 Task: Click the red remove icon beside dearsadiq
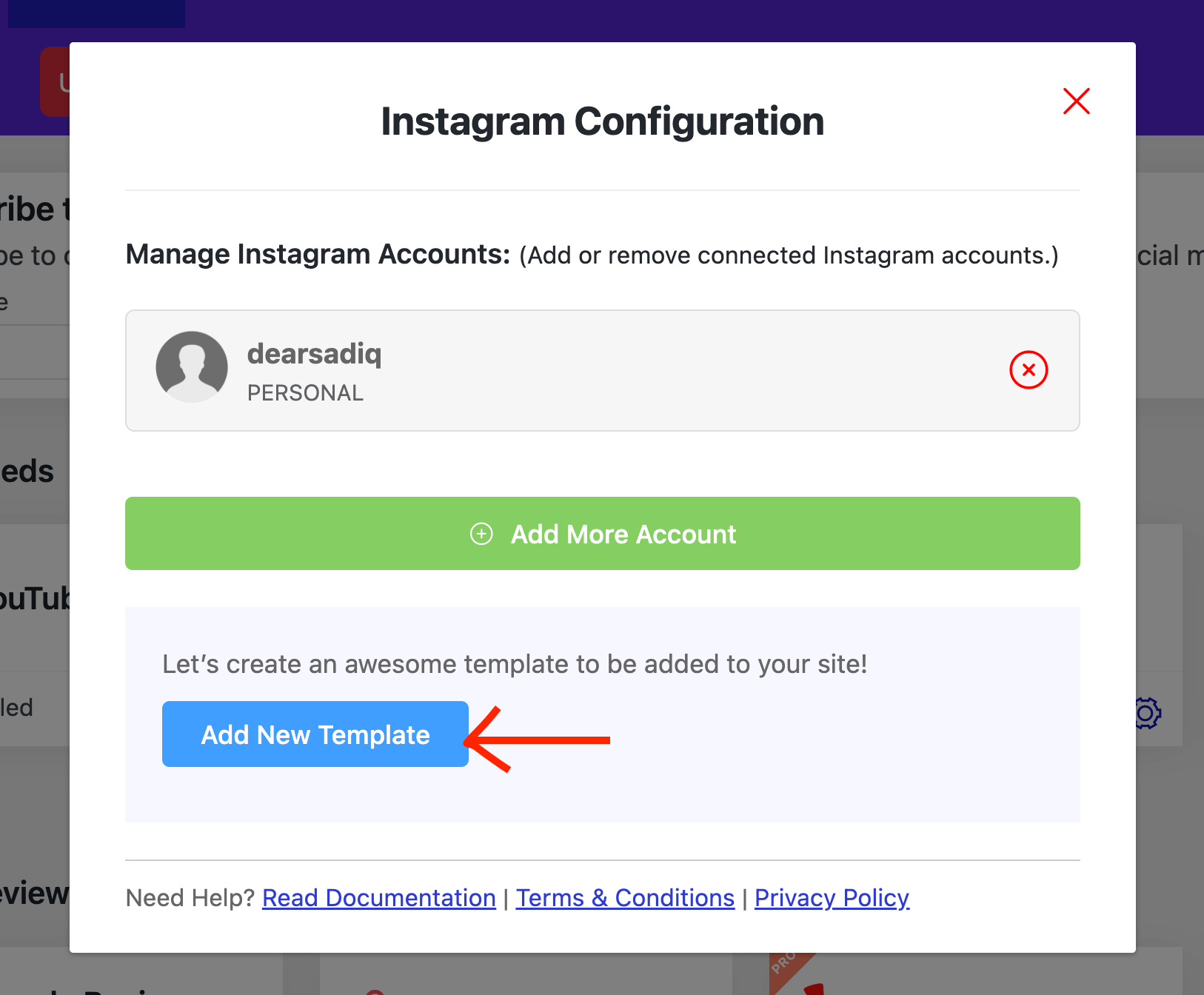pyautogui.click(x=1029, y=370)
